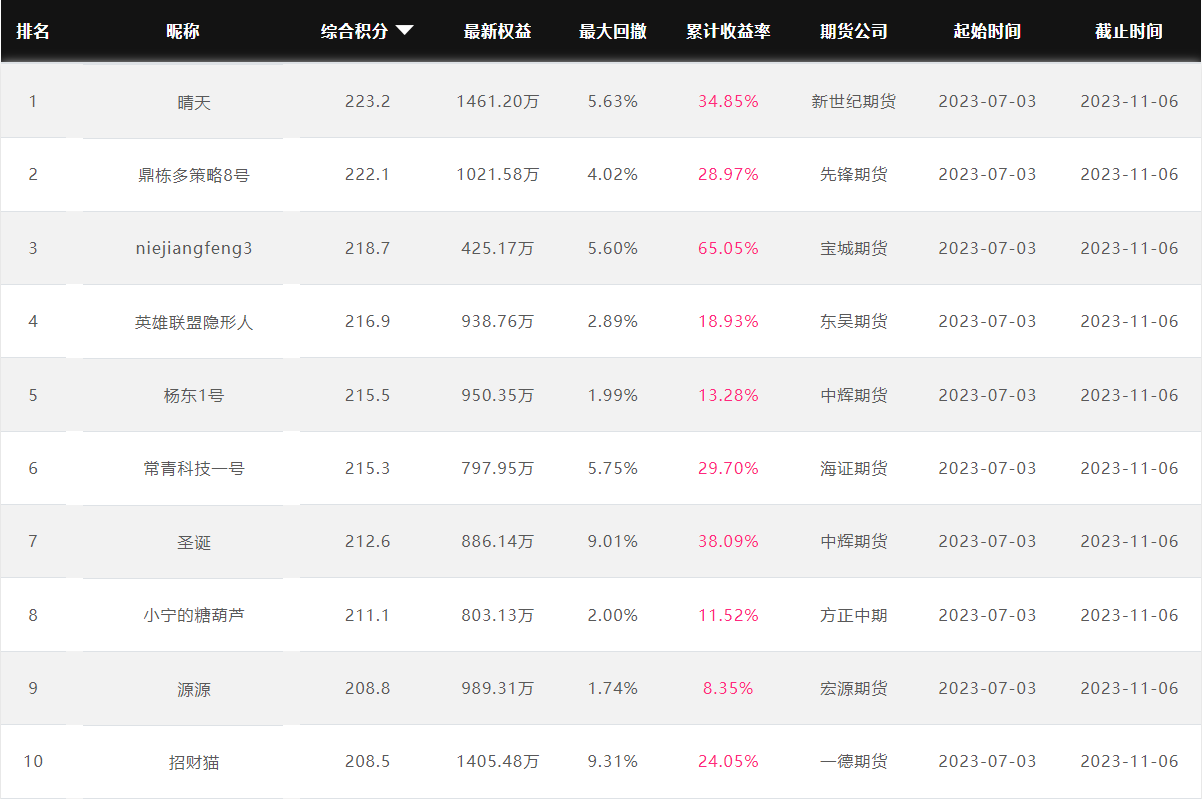1202x799 pixels.
Task: Open trader 招财猫 nickname
Action: [x=194, y=762]
